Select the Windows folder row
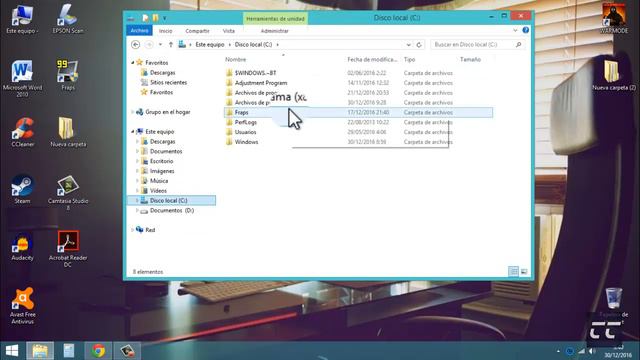 point(358,142)
